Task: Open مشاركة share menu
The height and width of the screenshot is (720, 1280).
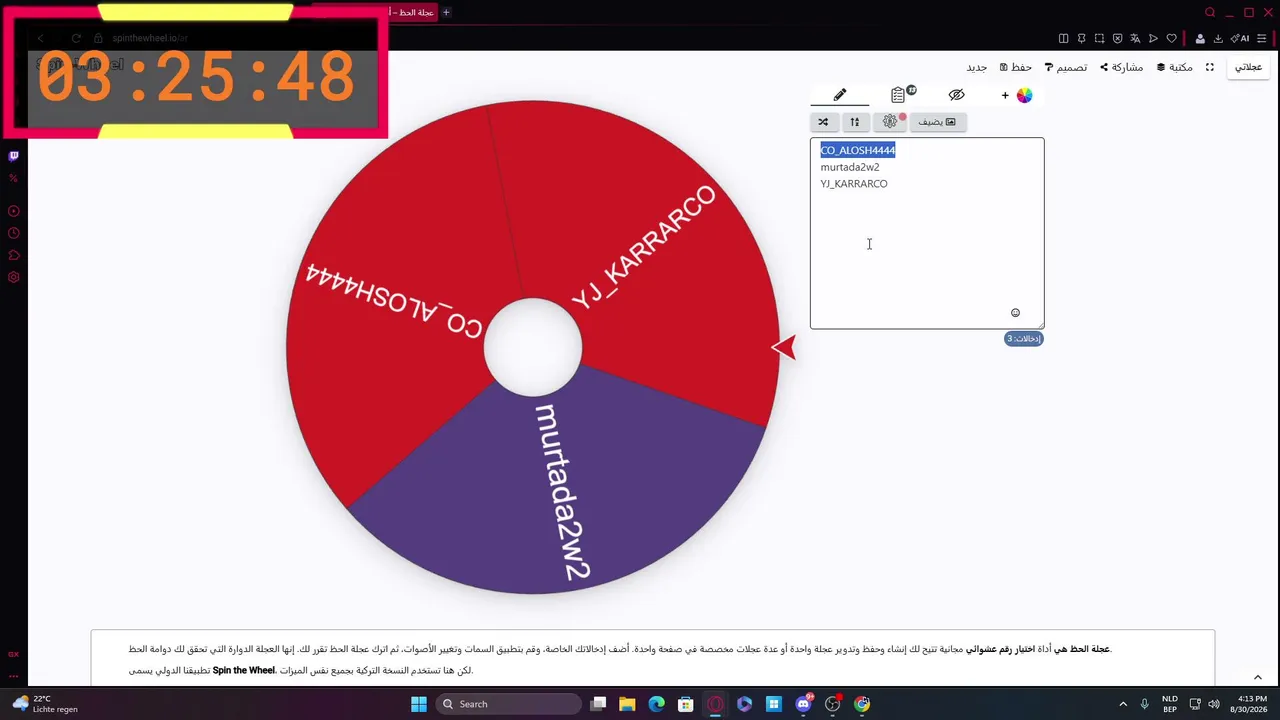Action: pos(1121,67)
